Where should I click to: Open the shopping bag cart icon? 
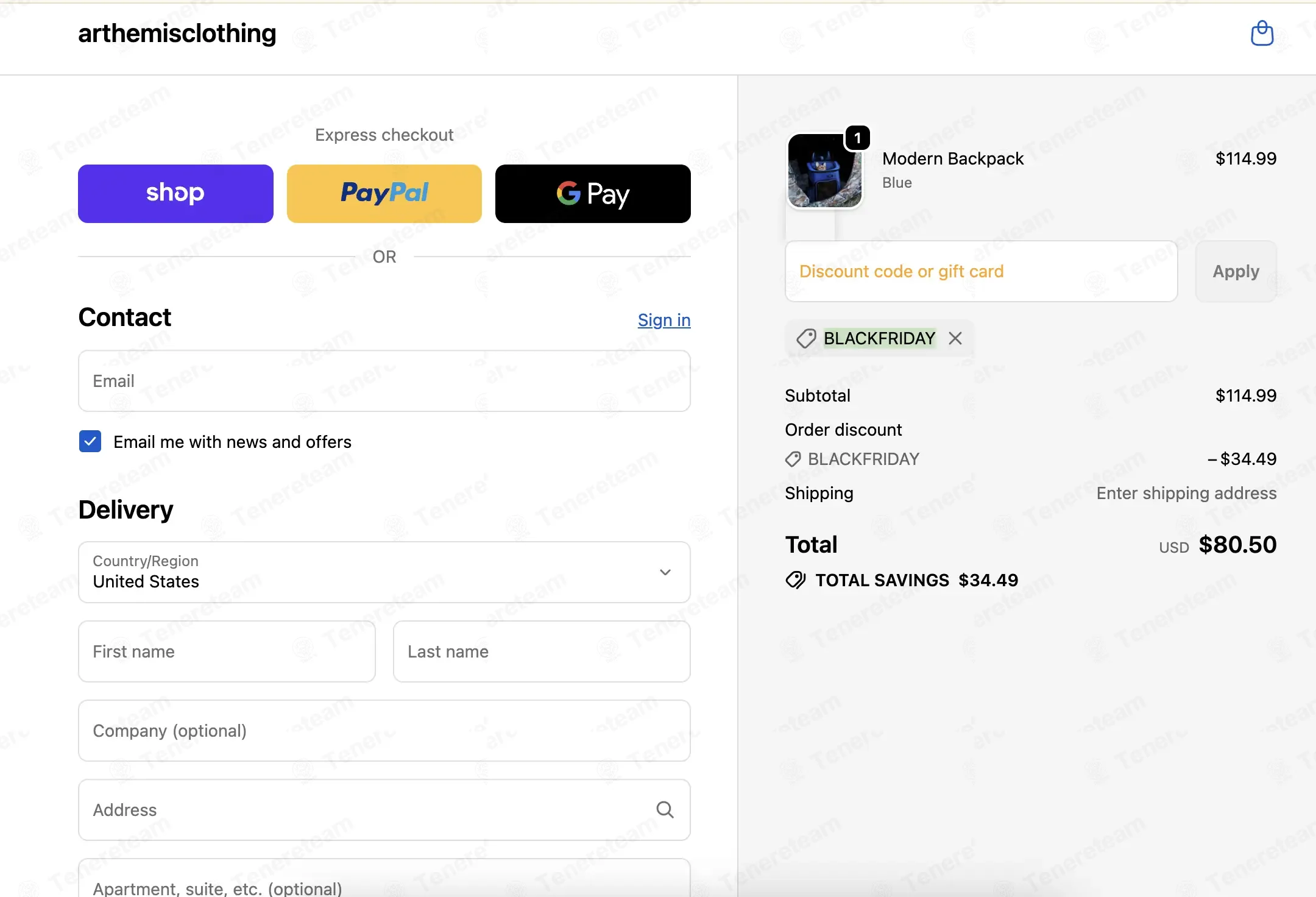click(1262, 34)
